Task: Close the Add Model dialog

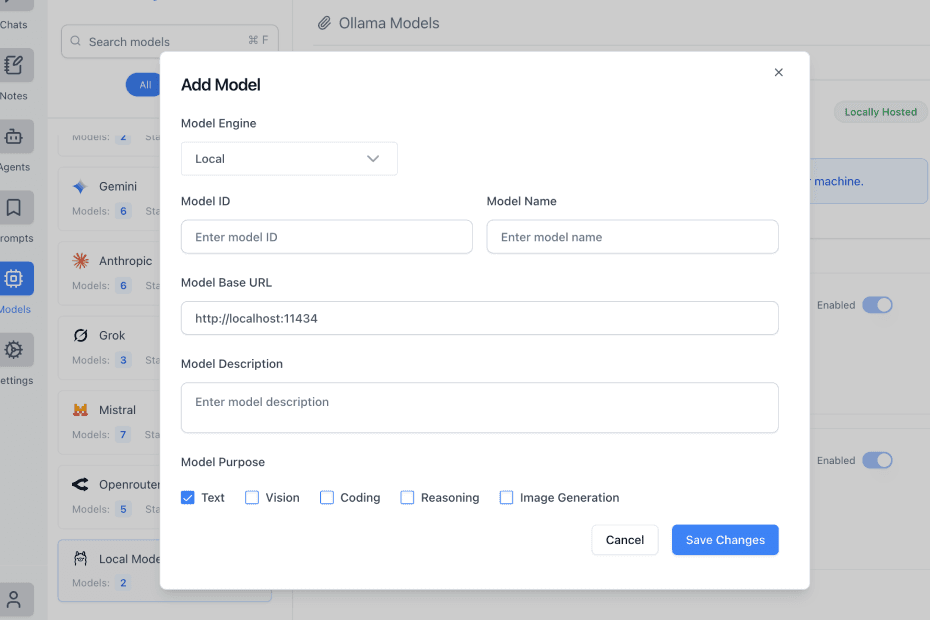Action: point(778,72)
